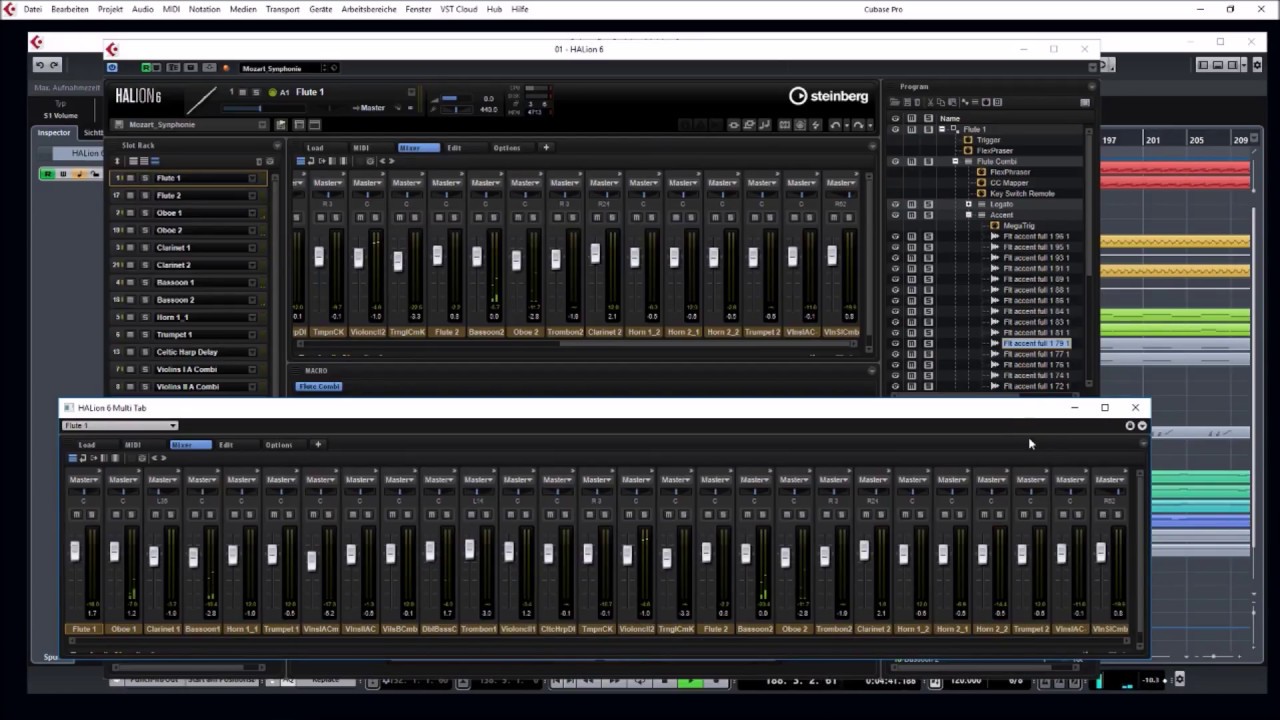The height and width of the screenshot is (720, 1280).
Task: Click the green play button in Cubase transport
Action: [690, 682]
